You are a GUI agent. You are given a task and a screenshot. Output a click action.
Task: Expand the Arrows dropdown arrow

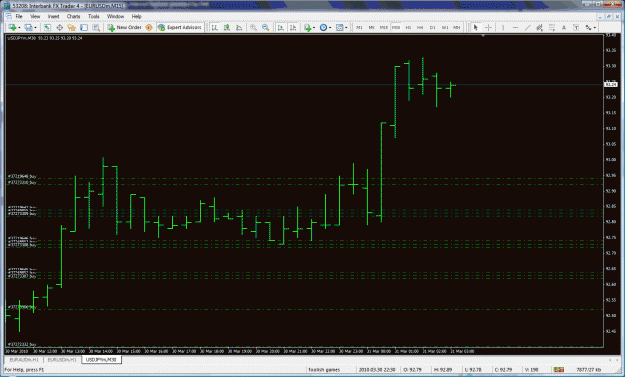coord(595,27)
